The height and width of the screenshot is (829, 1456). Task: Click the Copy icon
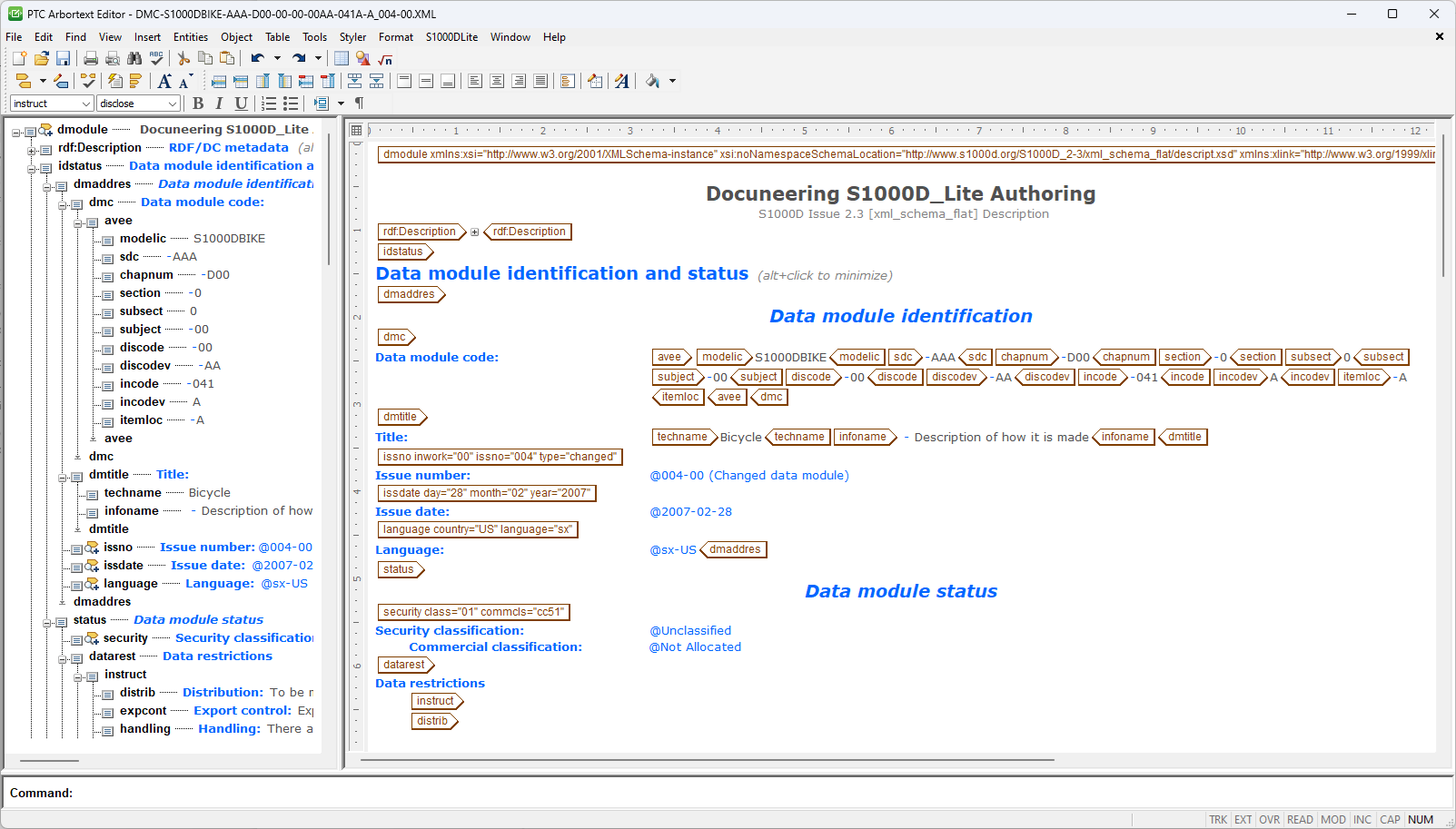[x=205, y=59]
